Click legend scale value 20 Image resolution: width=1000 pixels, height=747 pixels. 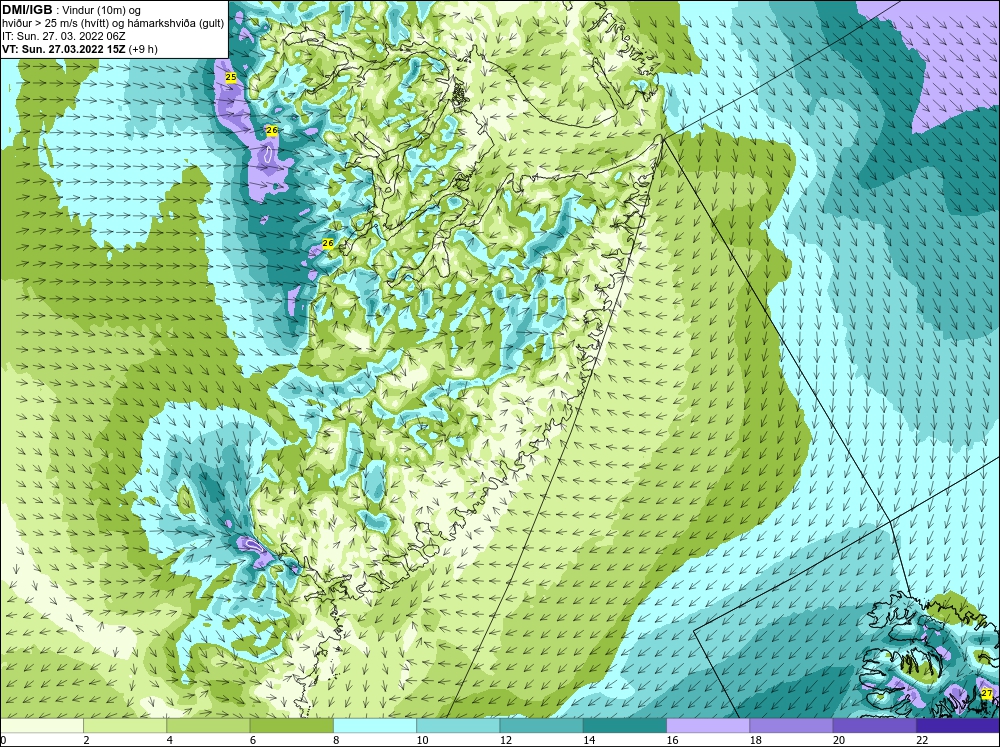[x=839, y=740]
